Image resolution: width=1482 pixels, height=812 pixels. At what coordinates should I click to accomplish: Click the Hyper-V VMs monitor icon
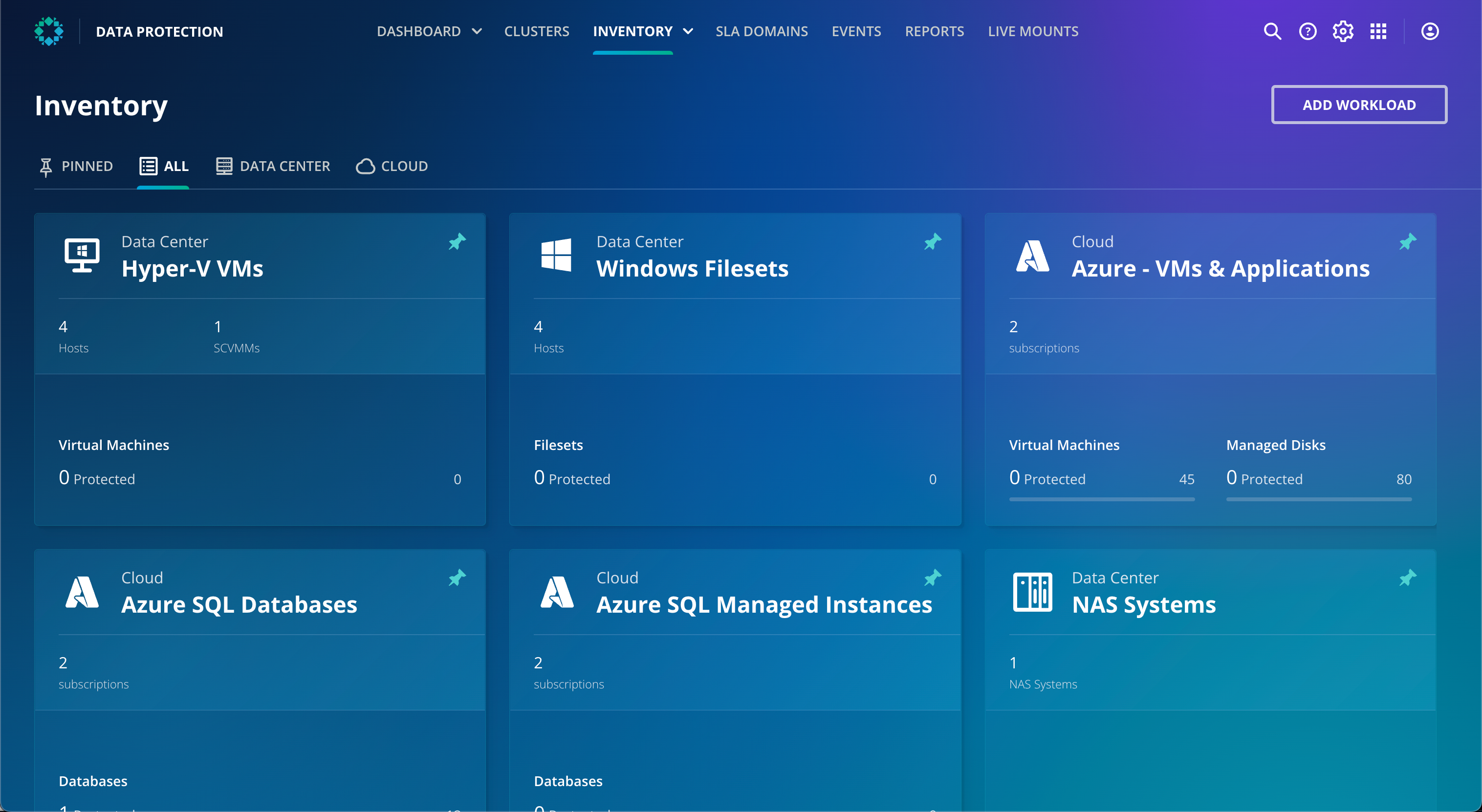click(82, 256)
